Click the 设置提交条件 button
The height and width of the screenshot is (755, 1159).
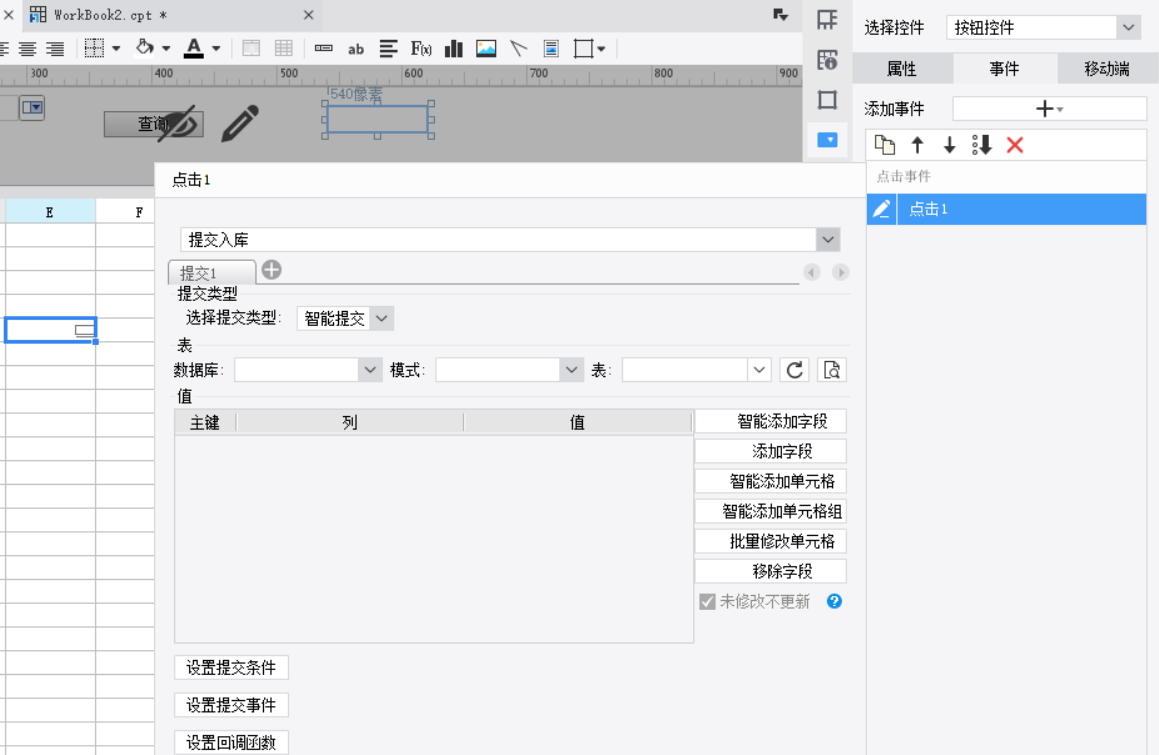click(231, 668)
